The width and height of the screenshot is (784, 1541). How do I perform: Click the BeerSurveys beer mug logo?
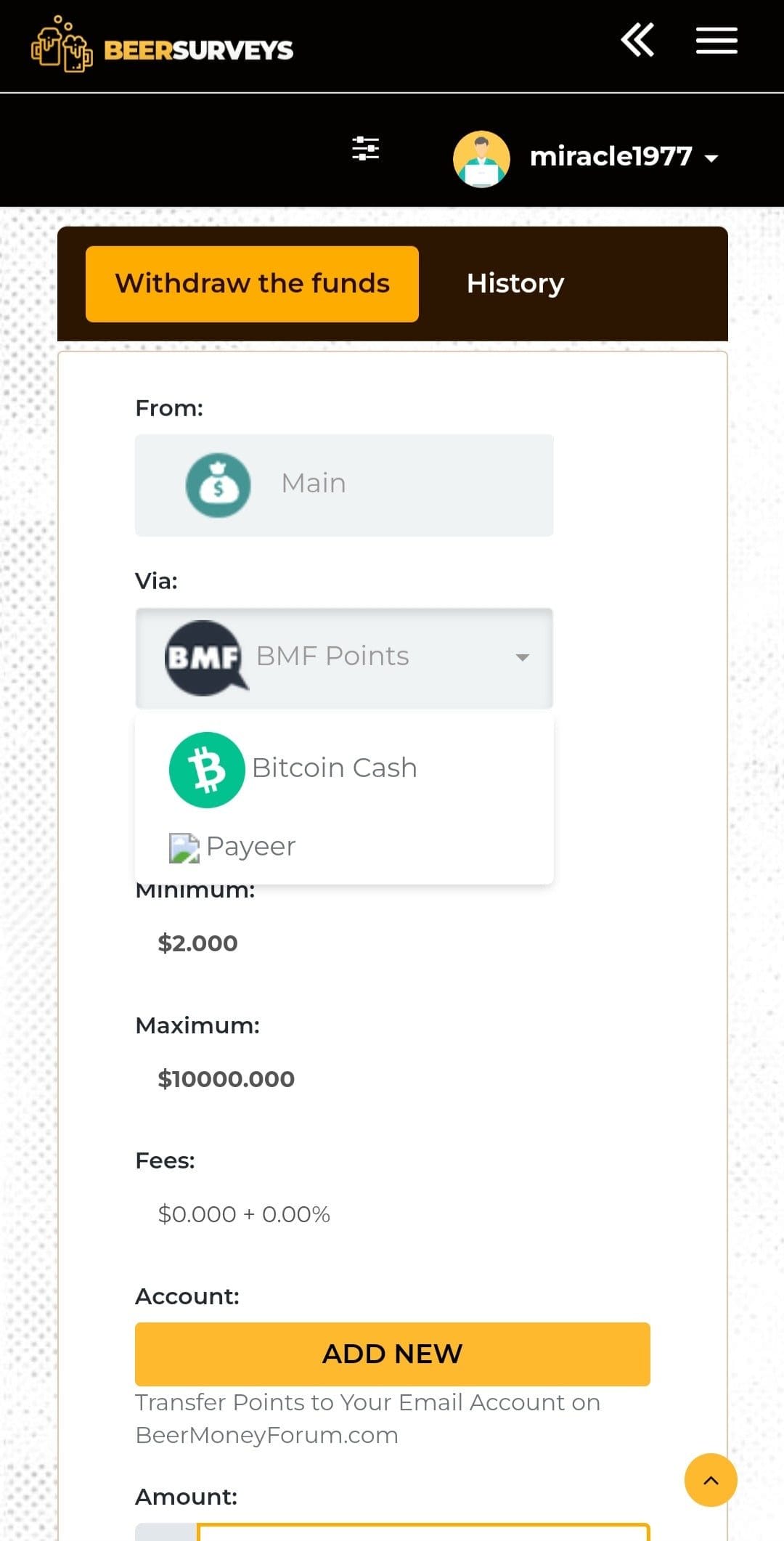pos(62,44)
